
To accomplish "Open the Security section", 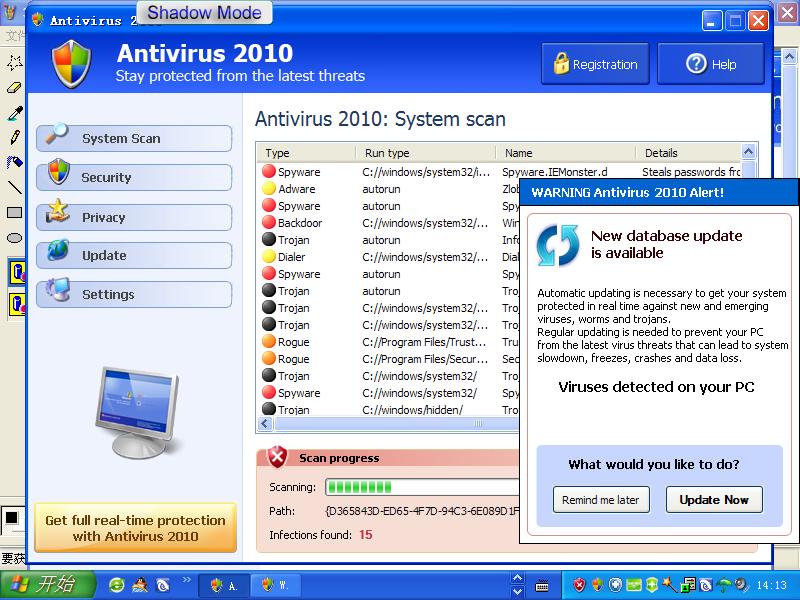I will (x=134, y=177).
